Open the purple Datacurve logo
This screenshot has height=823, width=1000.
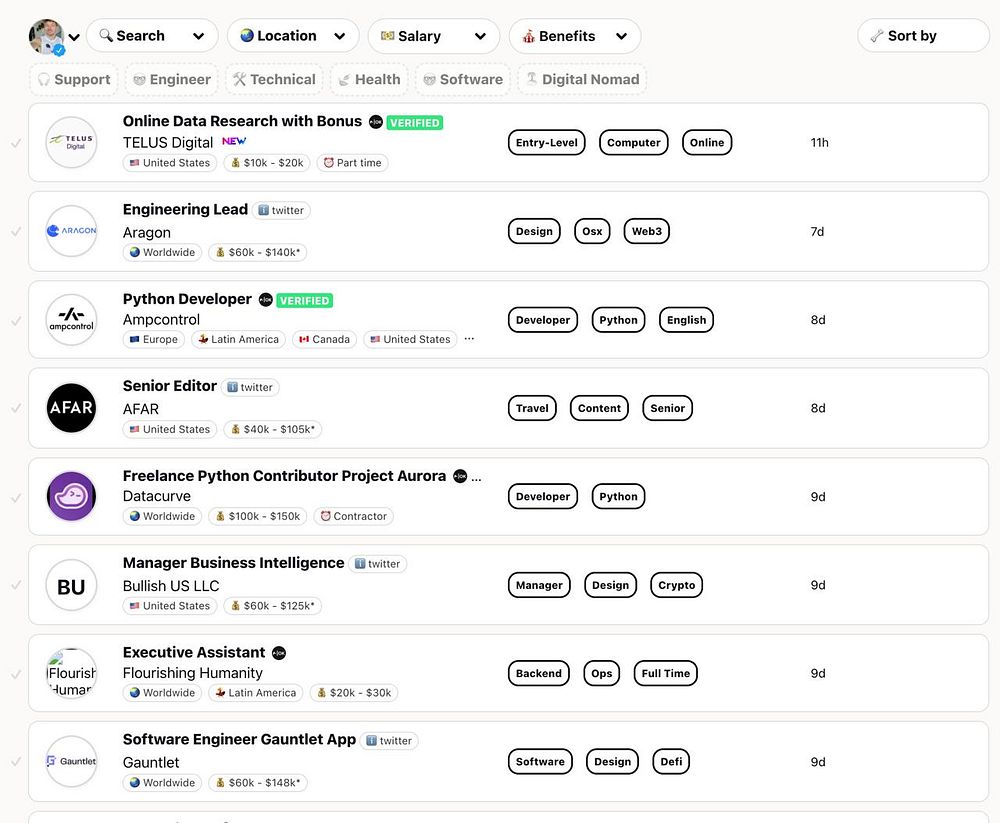tap(71, 496)
